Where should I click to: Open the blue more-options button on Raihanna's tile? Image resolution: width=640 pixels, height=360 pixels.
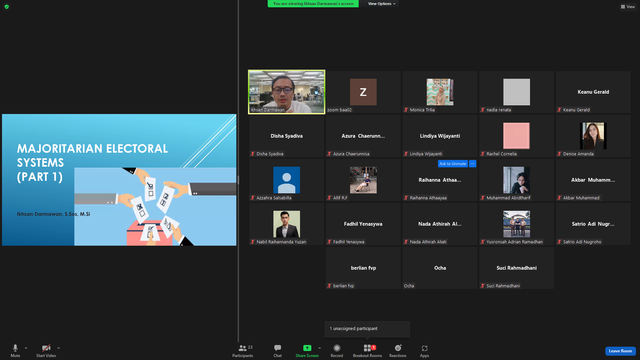[x=473, y=164]
